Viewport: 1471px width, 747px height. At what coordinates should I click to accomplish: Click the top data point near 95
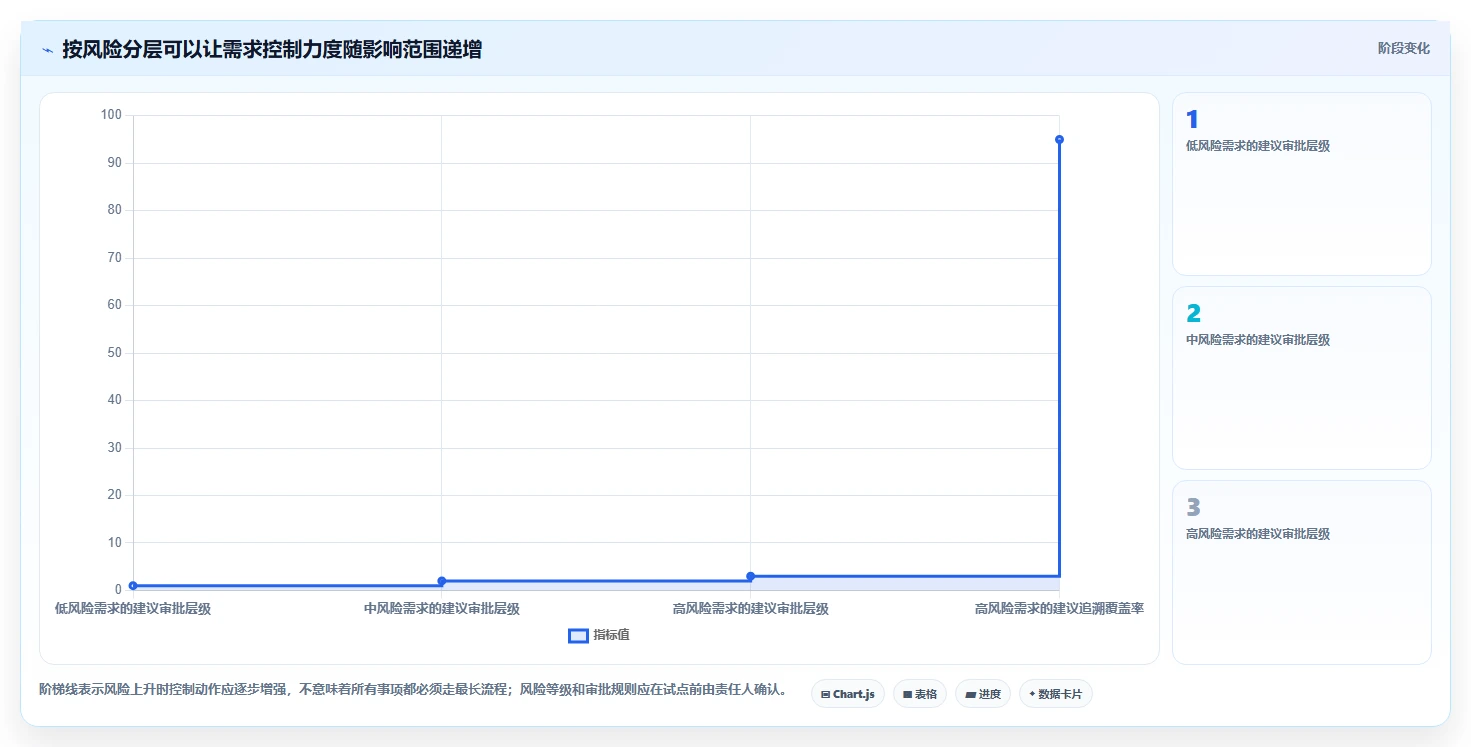(1059, 139)
